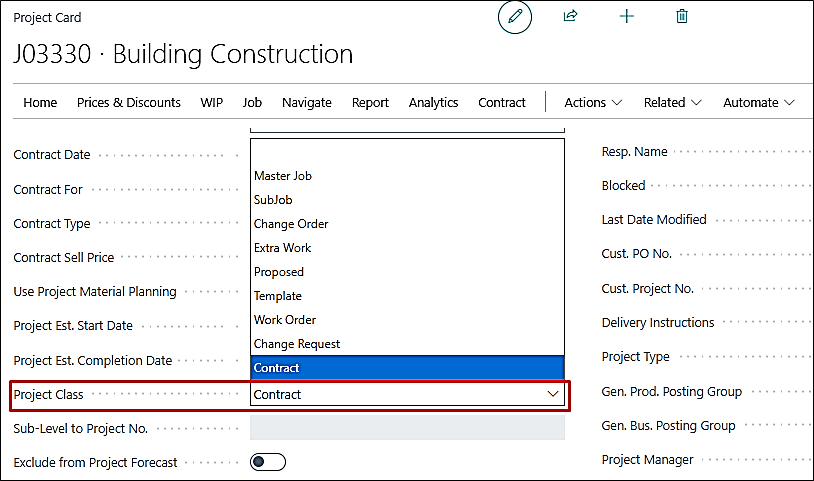Choose the Template option
This screenshot has height=481, width=814.
(x=278, y=296)
